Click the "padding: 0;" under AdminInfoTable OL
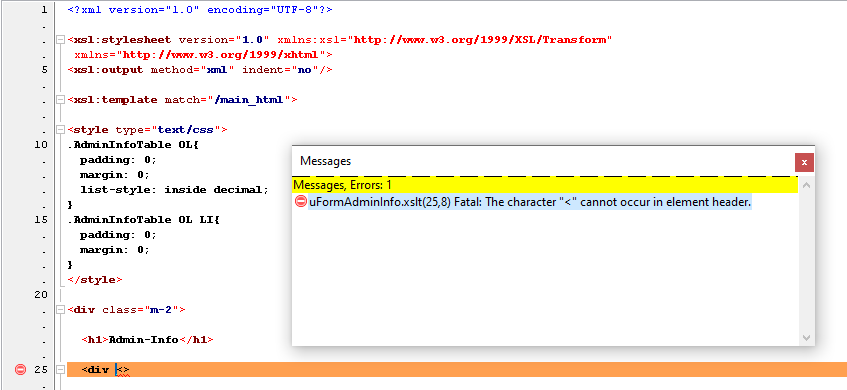The height and width of the screenshot is (390, 847). coord(118,160)
